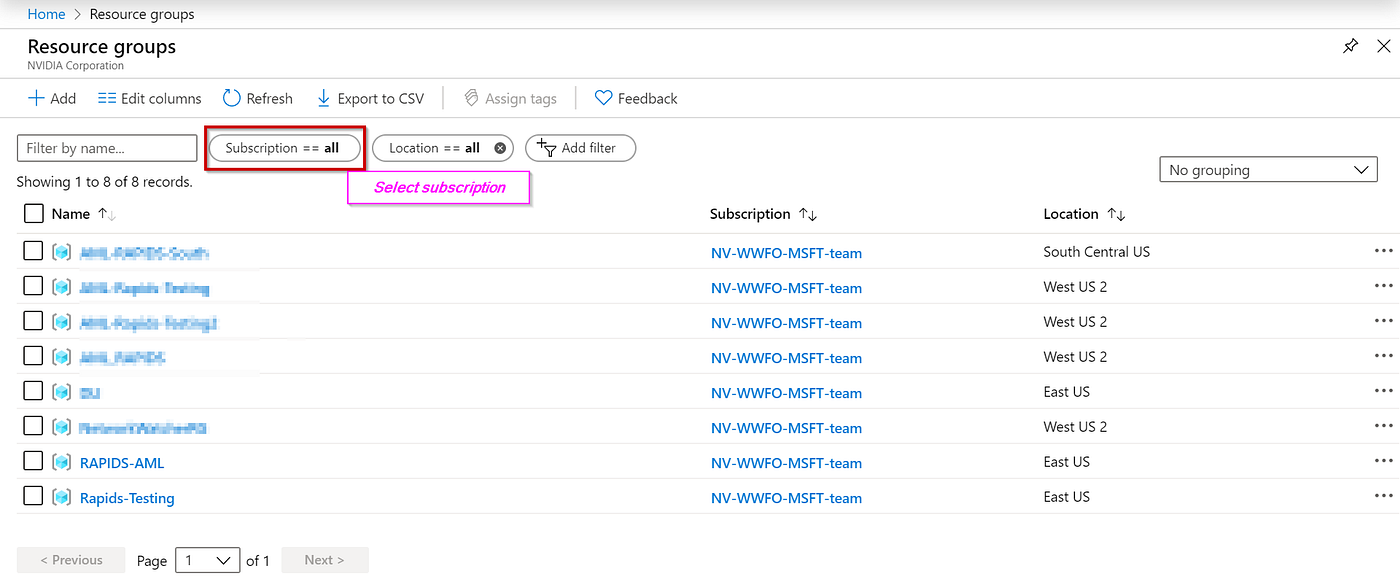This screenshot has width=1400, height=582.
Task: Check the box for the Rapids-Testing row
Action: [x=33, y=496]
